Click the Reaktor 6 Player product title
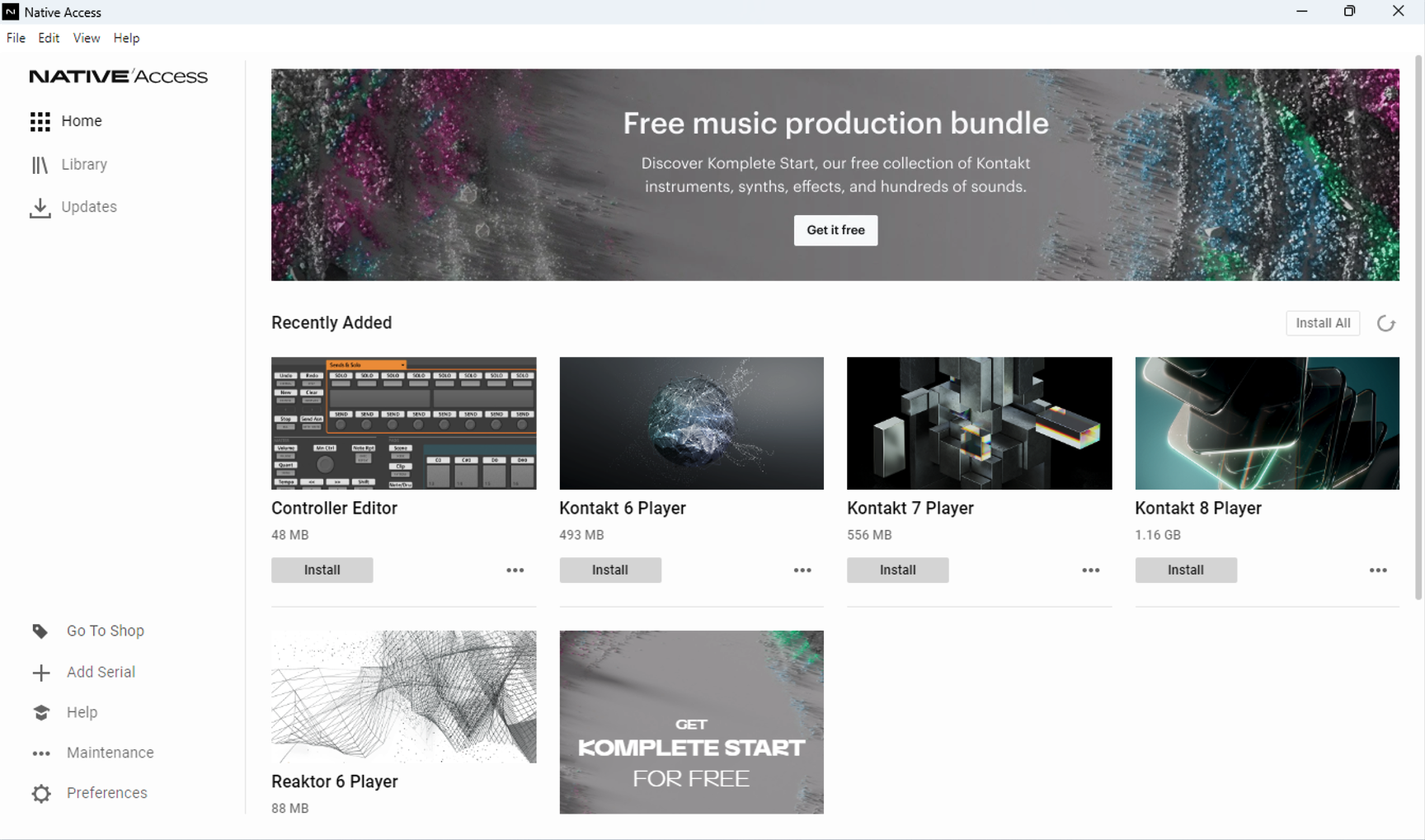The width and height of the screenshot is (1425, 840). (x=334, y=781)
